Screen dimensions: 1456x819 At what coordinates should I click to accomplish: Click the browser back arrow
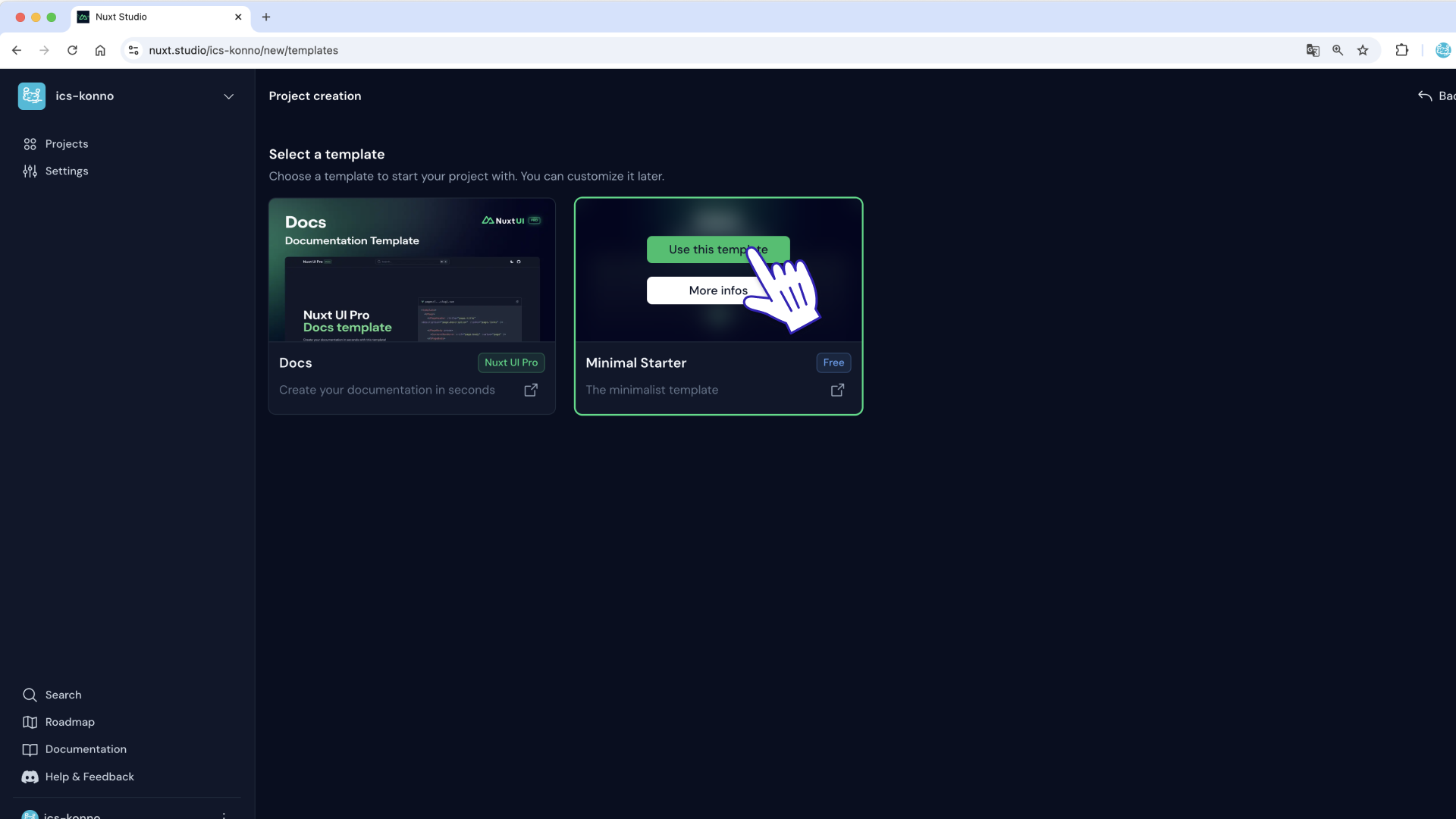[17, 50]
